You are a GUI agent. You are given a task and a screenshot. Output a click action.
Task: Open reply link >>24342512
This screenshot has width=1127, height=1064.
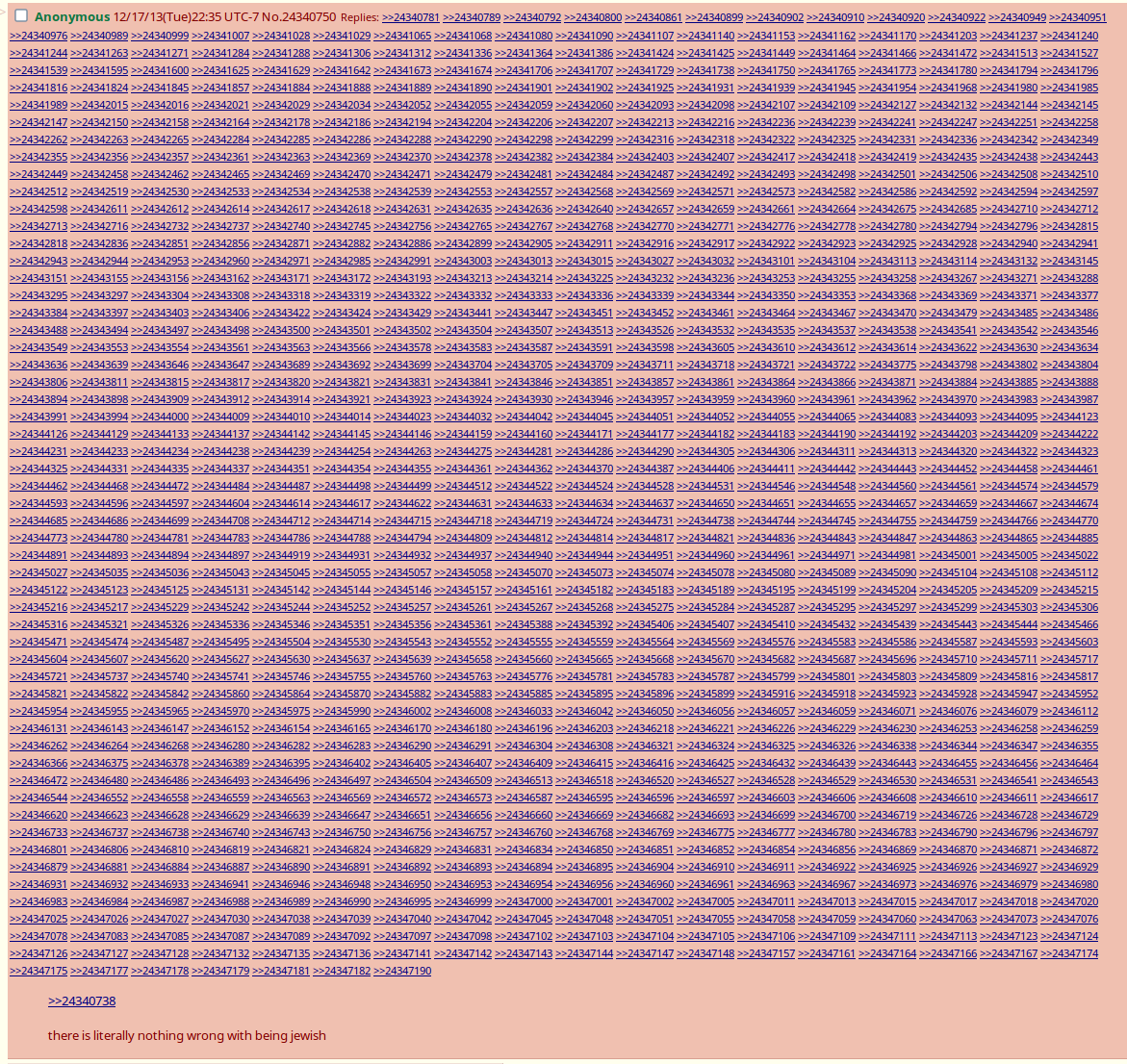pyautogui.click(x=38, y=191)
